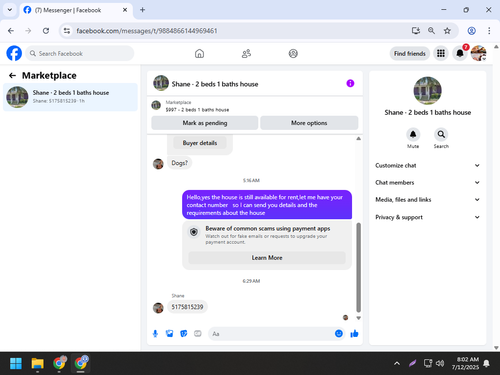
Task: Click the 'Dogs?' message bubble
Action: (179, 163)
